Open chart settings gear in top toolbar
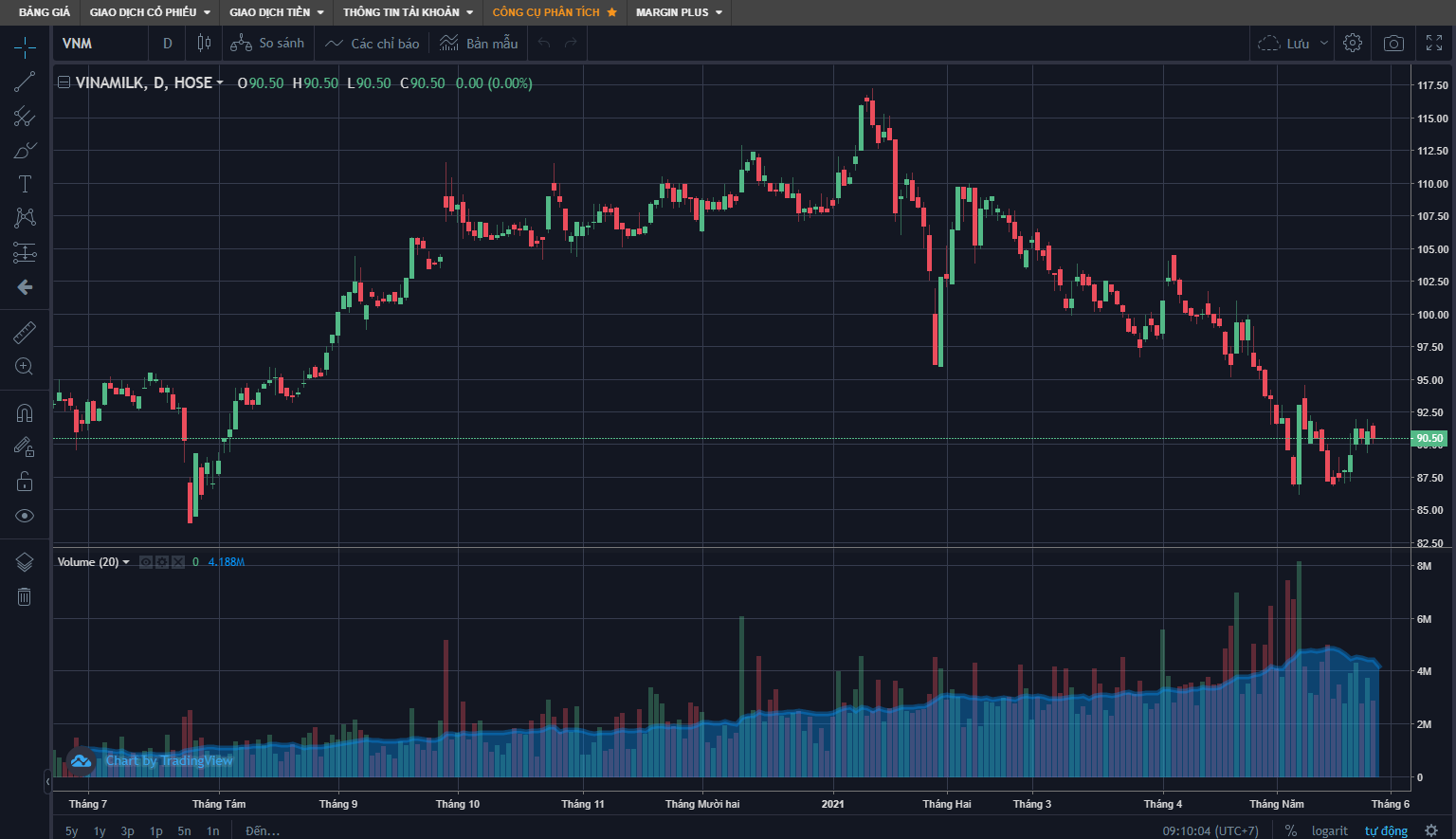Viewport: 1456px width, 839px height. tap(1353, 44)
